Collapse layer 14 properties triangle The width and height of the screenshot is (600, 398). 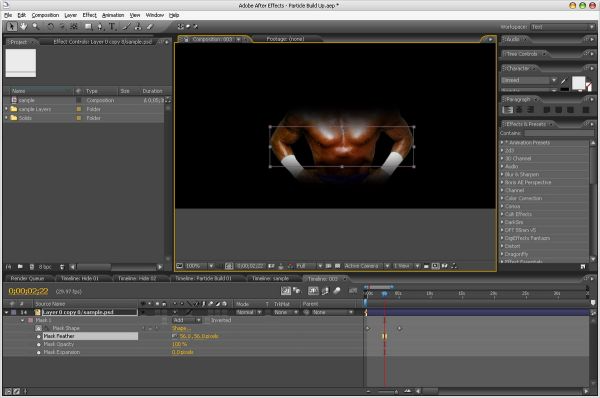point(7,312)
